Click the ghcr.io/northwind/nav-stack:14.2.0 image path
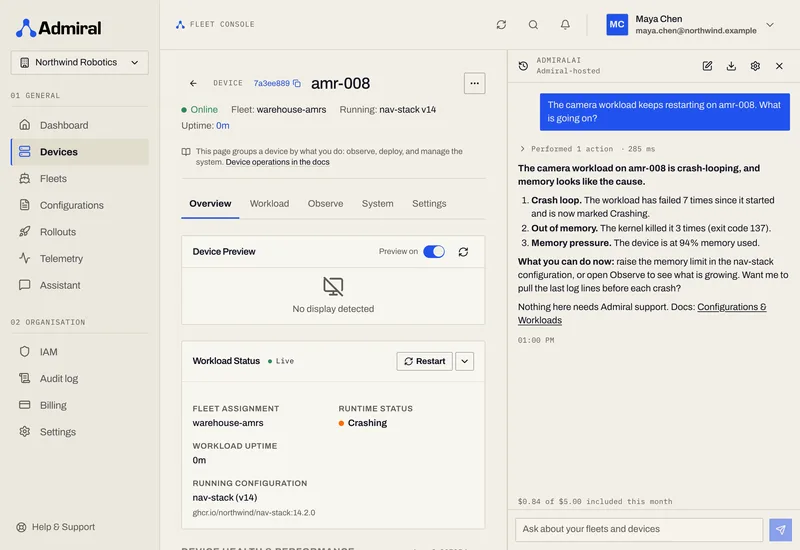 254,513
